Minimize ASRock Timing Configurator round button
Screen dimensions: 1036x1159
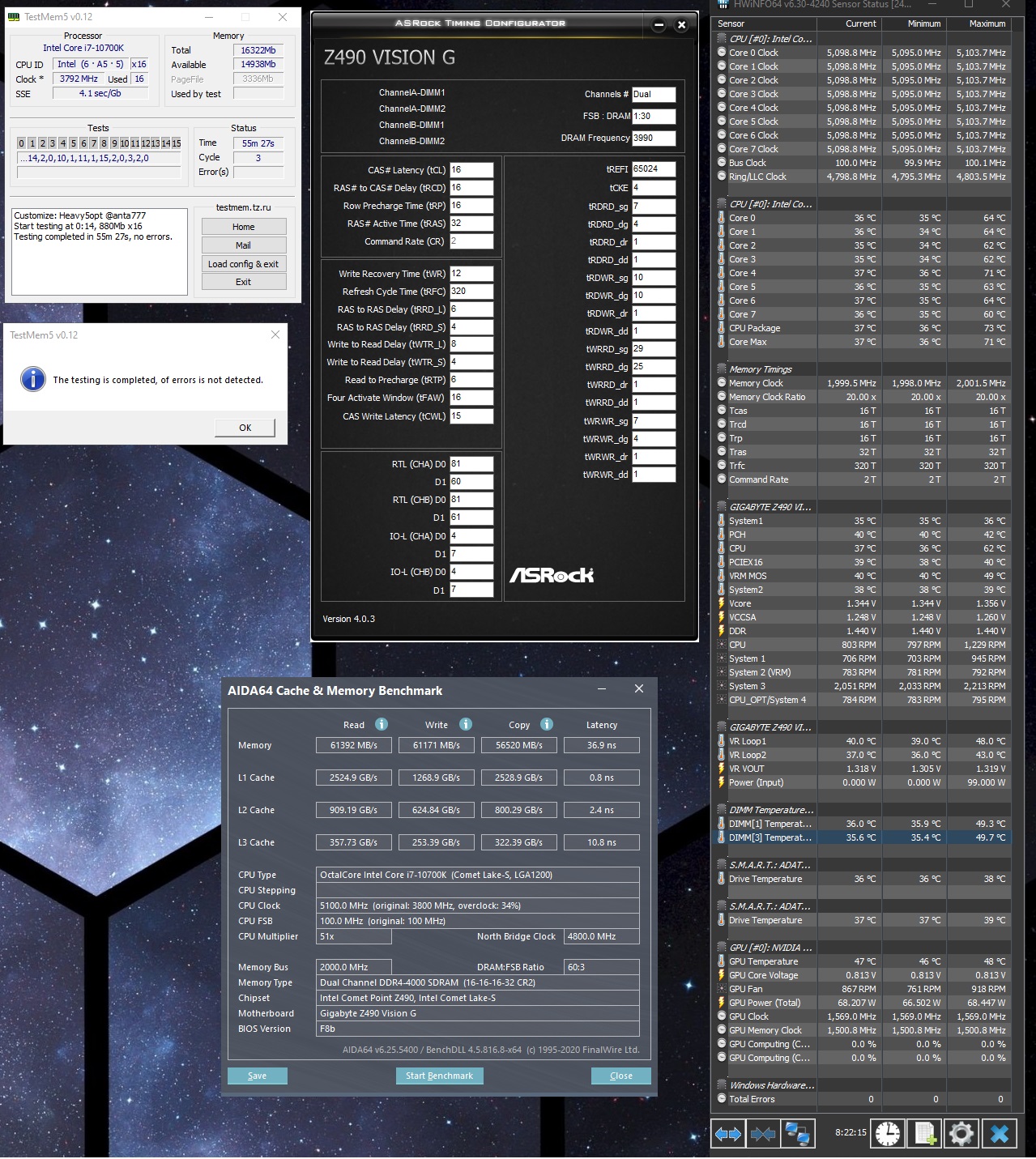[x=659, y=25]
